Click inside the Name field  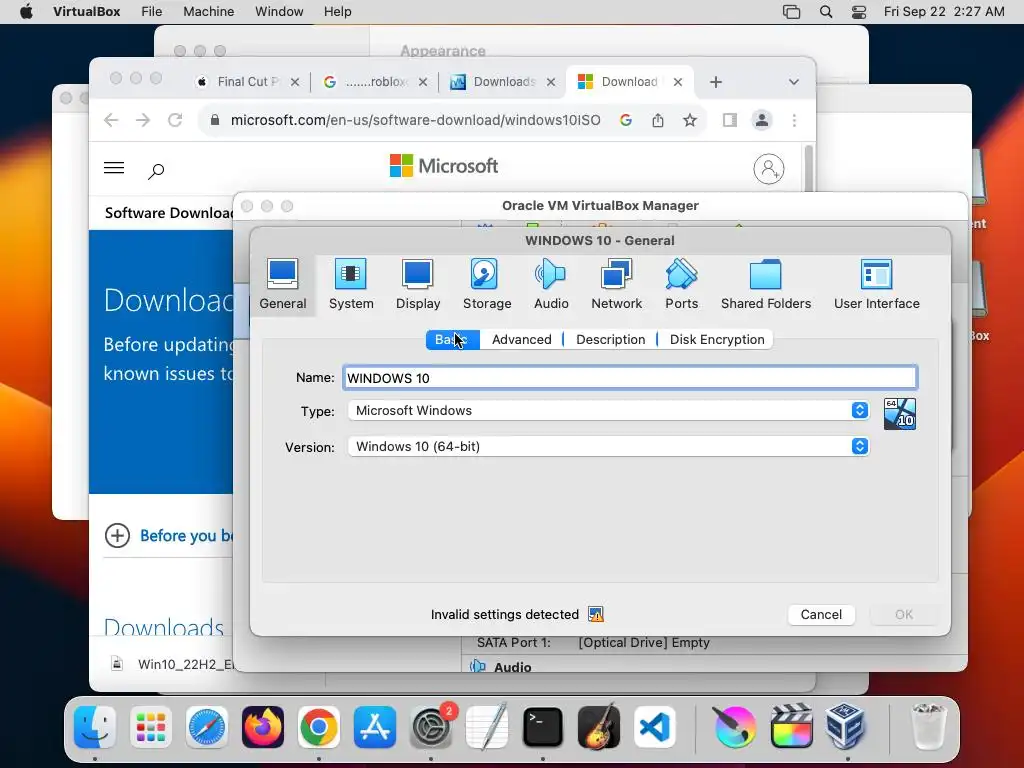point(630,377)
